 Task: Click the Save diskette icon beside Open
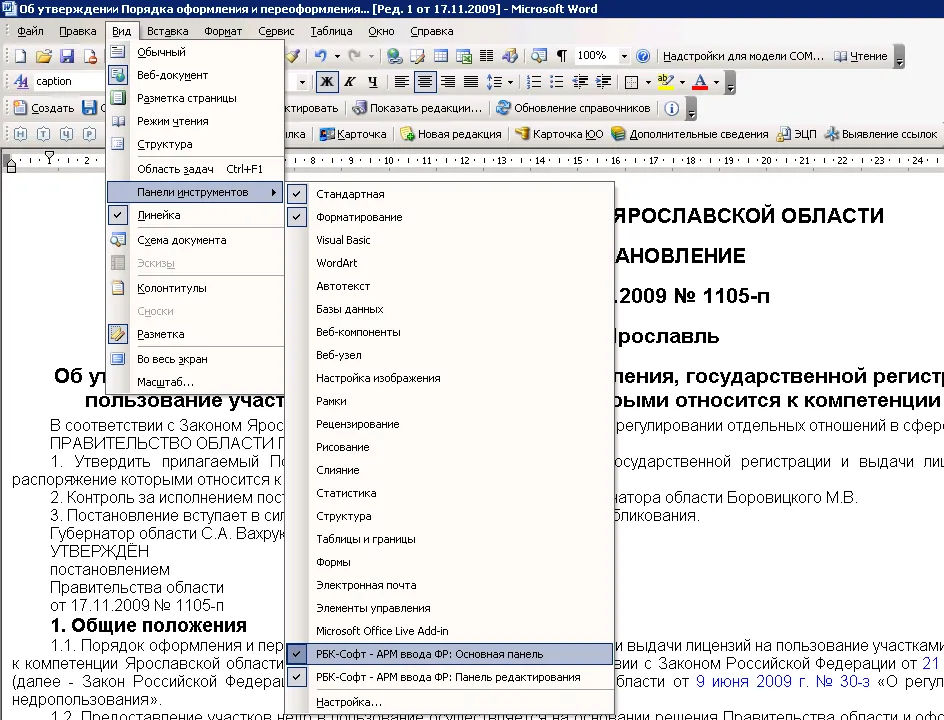67,56
